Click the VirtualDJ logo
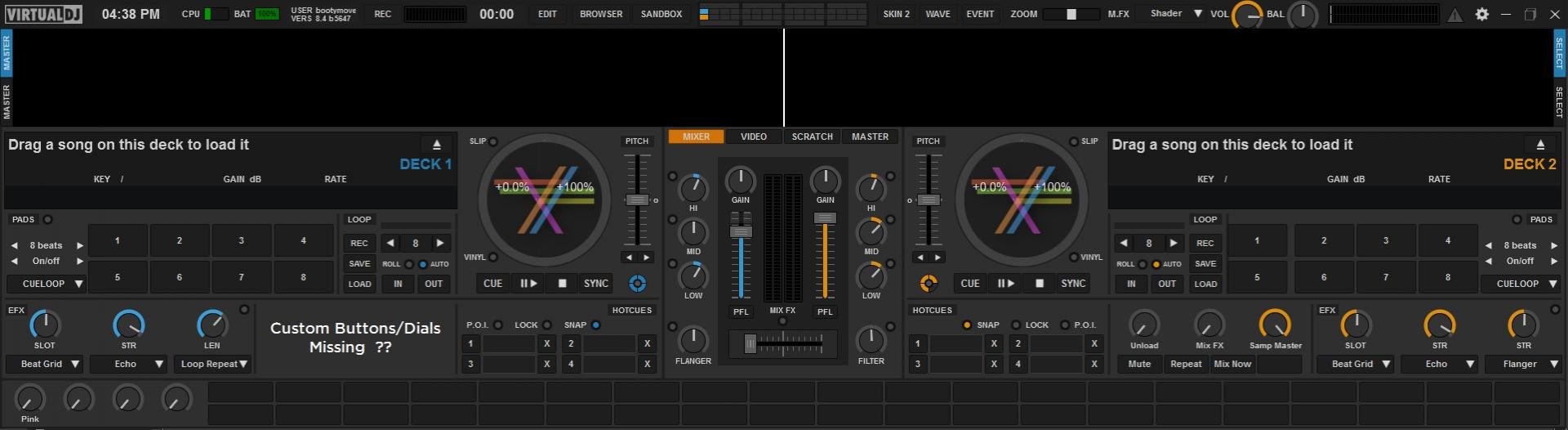The height and width of the screenshot is (430, 1568). click(44, 14)
